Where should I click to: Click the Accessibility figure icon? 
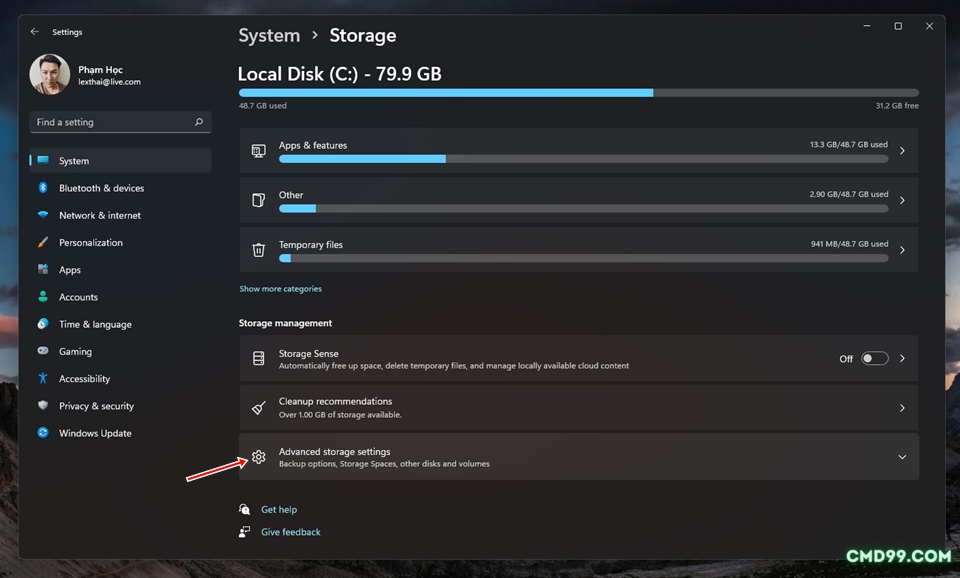[x=43, y=378]
